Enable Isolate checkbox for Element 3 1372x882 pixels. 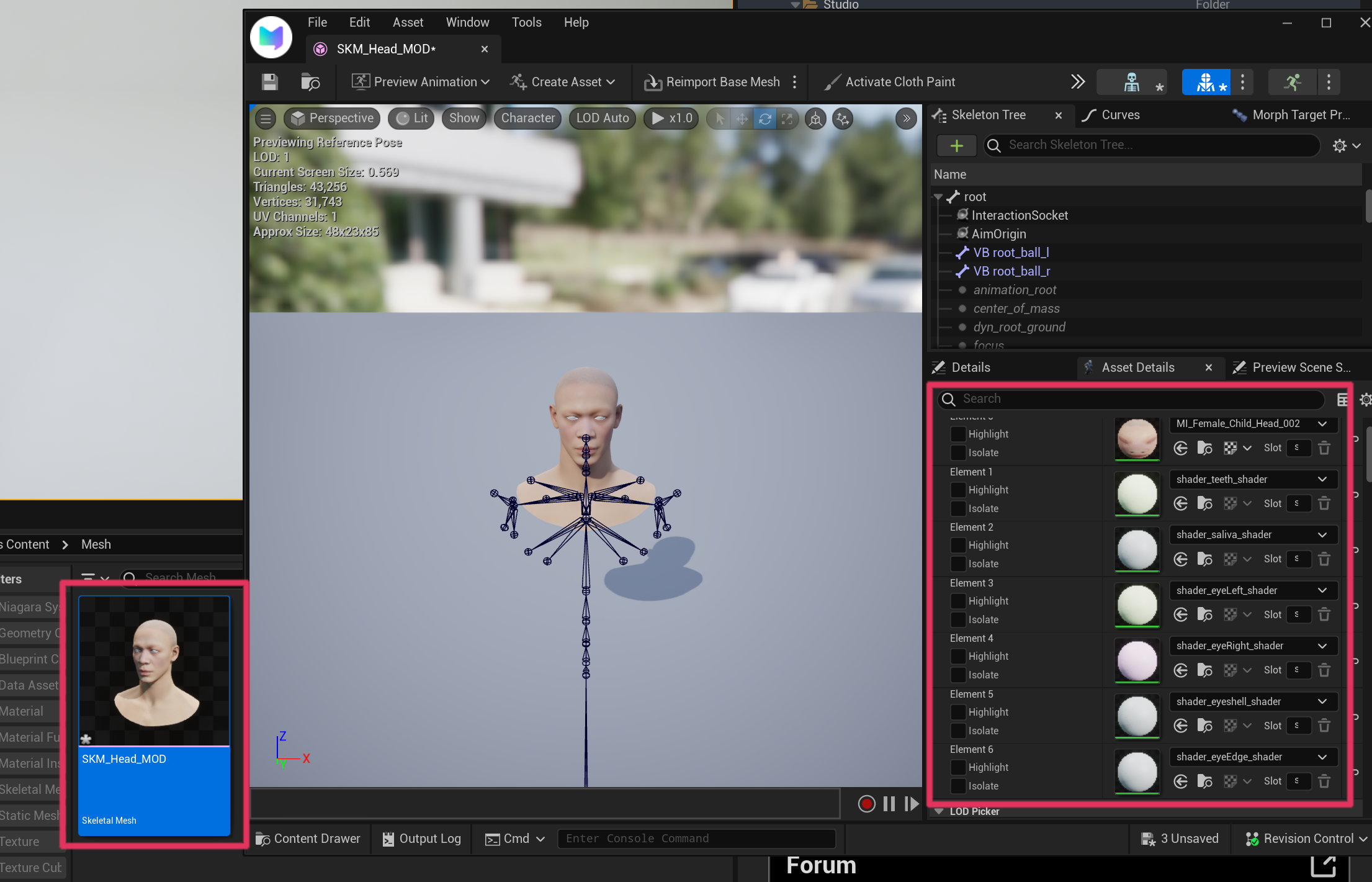pos(958,619)
